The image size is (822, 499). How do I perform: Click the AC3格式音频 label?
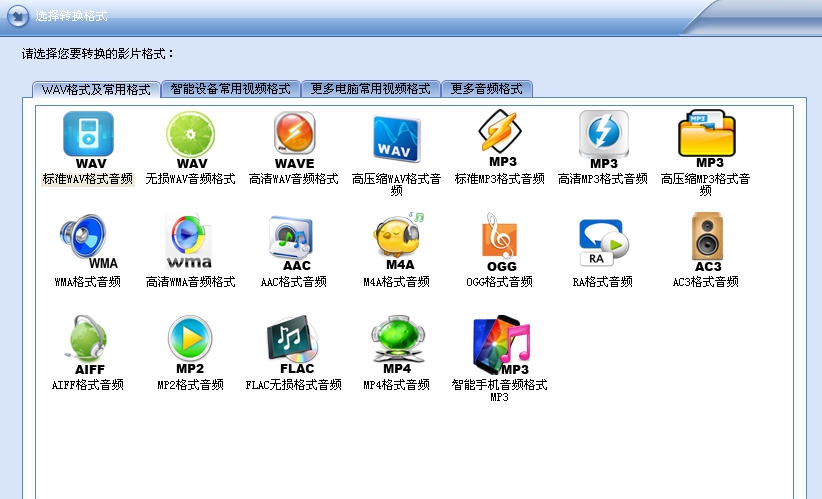pos(706,282)
